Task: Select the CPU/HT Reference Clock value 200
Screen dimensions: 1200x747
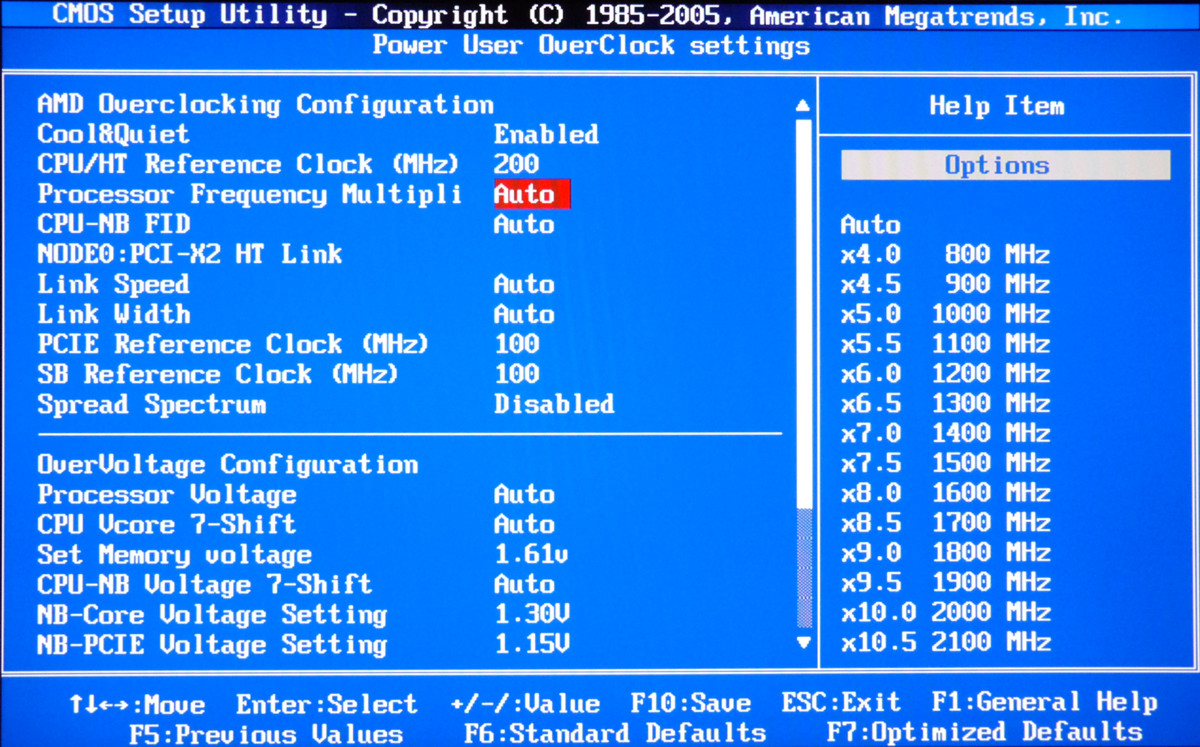Action: tap(517, 165)
